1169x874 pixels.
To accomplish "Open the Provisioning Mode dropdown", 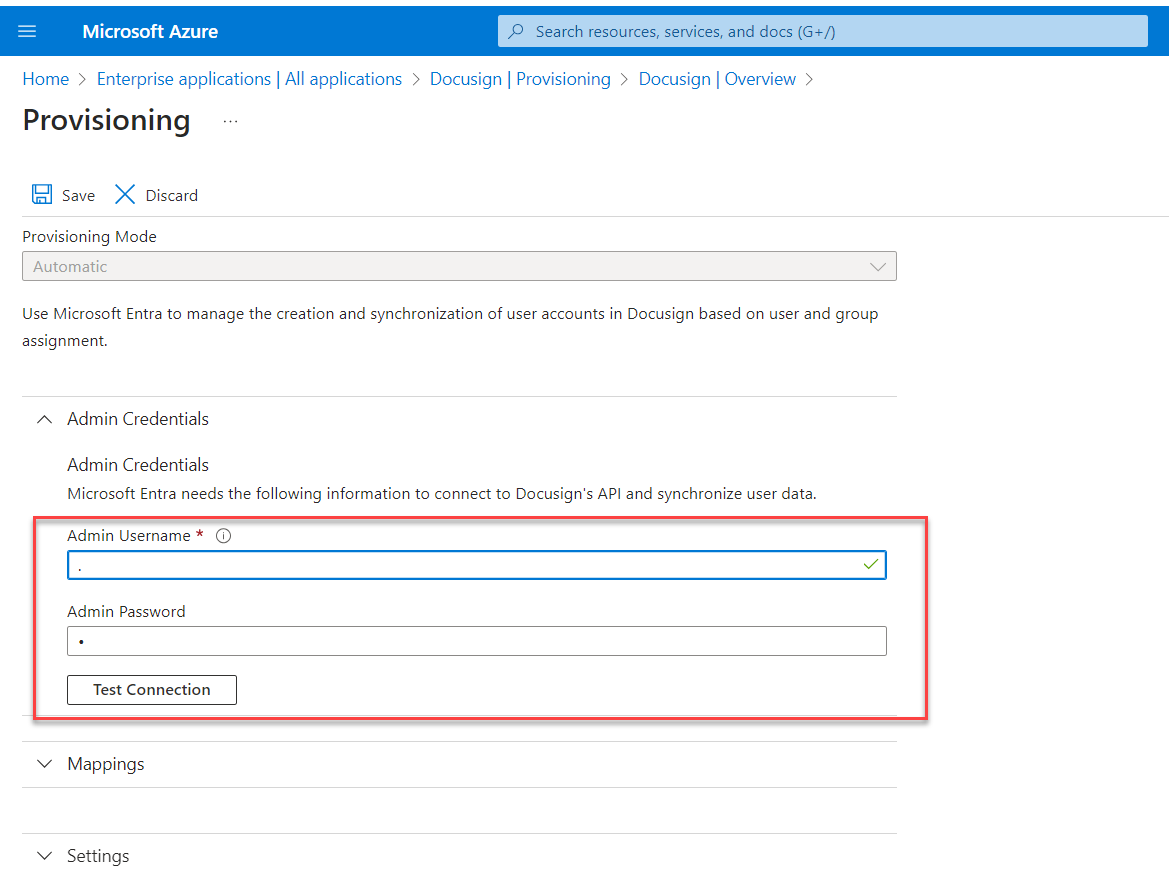I will [x=878, y=266].
